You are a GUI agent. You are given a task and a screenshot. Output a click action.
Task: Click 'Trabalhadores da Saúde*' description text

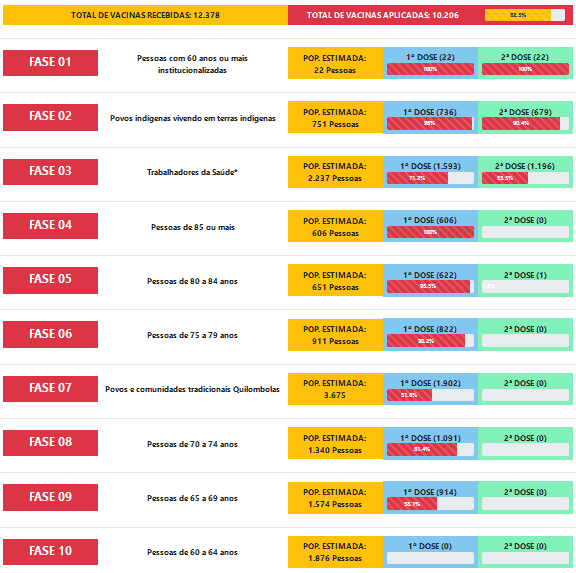point(192,172)
